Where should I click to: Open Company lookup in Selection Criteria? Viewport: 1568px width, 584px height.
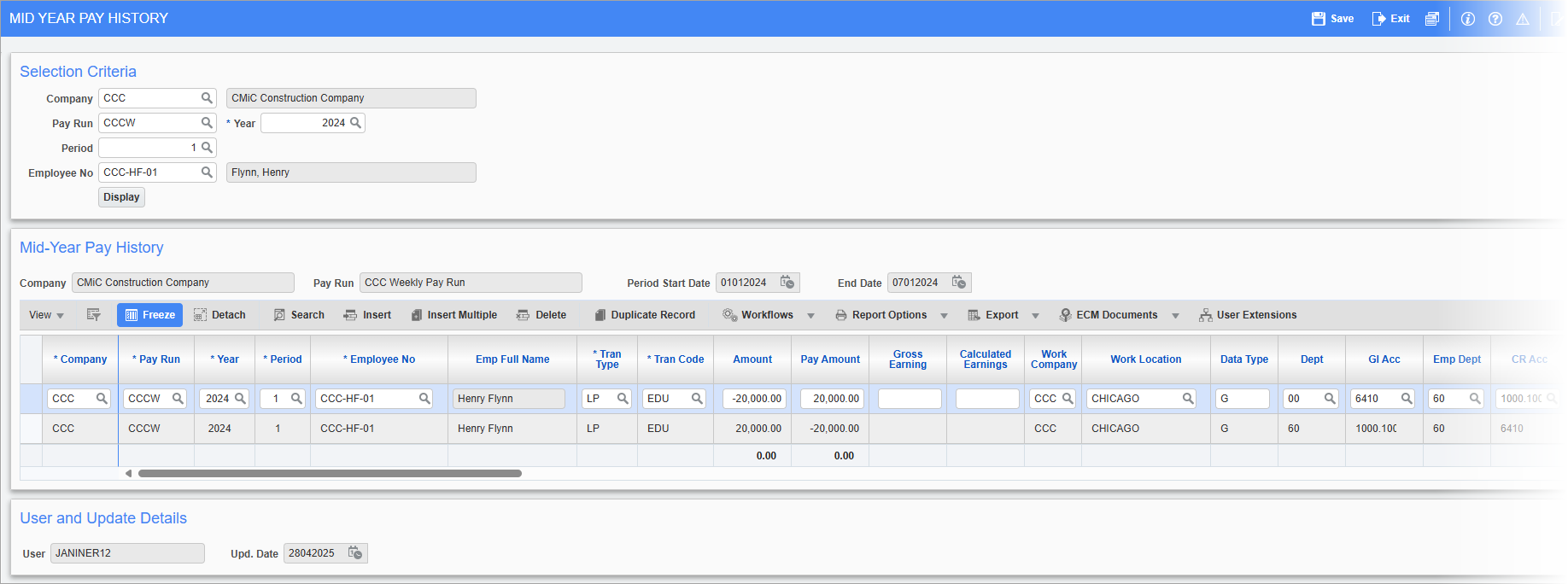[x=207, y=98]
